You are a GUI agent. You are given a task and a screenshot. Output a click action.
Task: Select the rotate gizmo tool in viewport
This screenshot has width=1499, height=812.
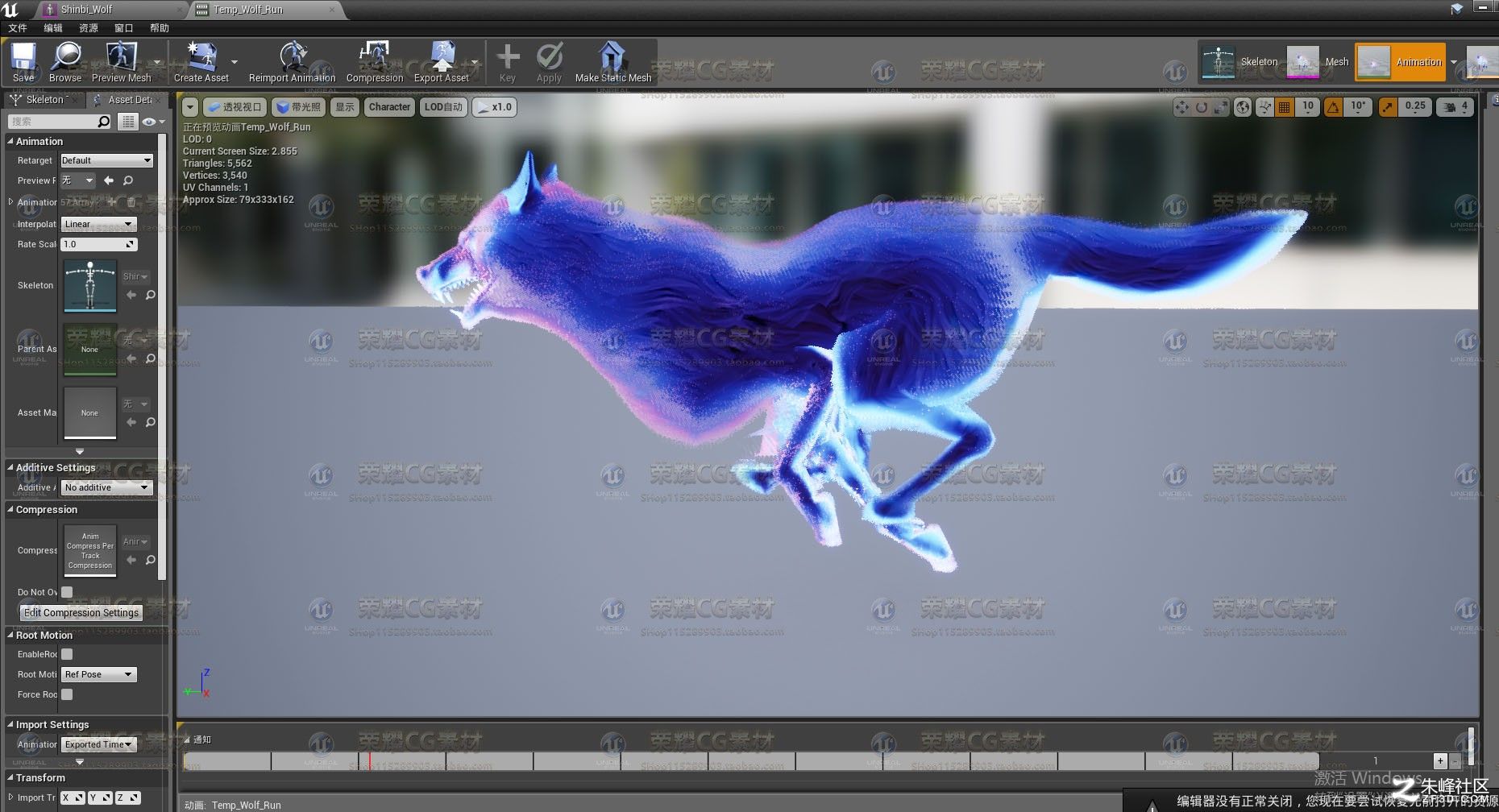[x=1202, y=106]
